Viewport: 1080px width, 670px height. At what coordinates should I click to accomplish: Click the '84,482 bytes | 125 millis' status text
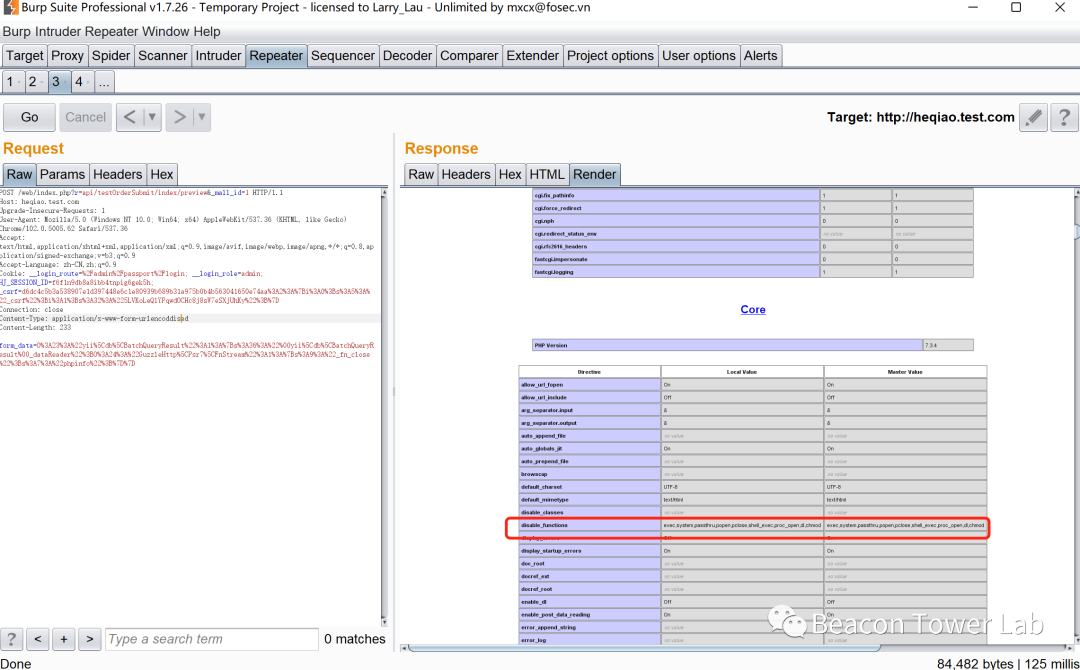[x=1006, y=664]
